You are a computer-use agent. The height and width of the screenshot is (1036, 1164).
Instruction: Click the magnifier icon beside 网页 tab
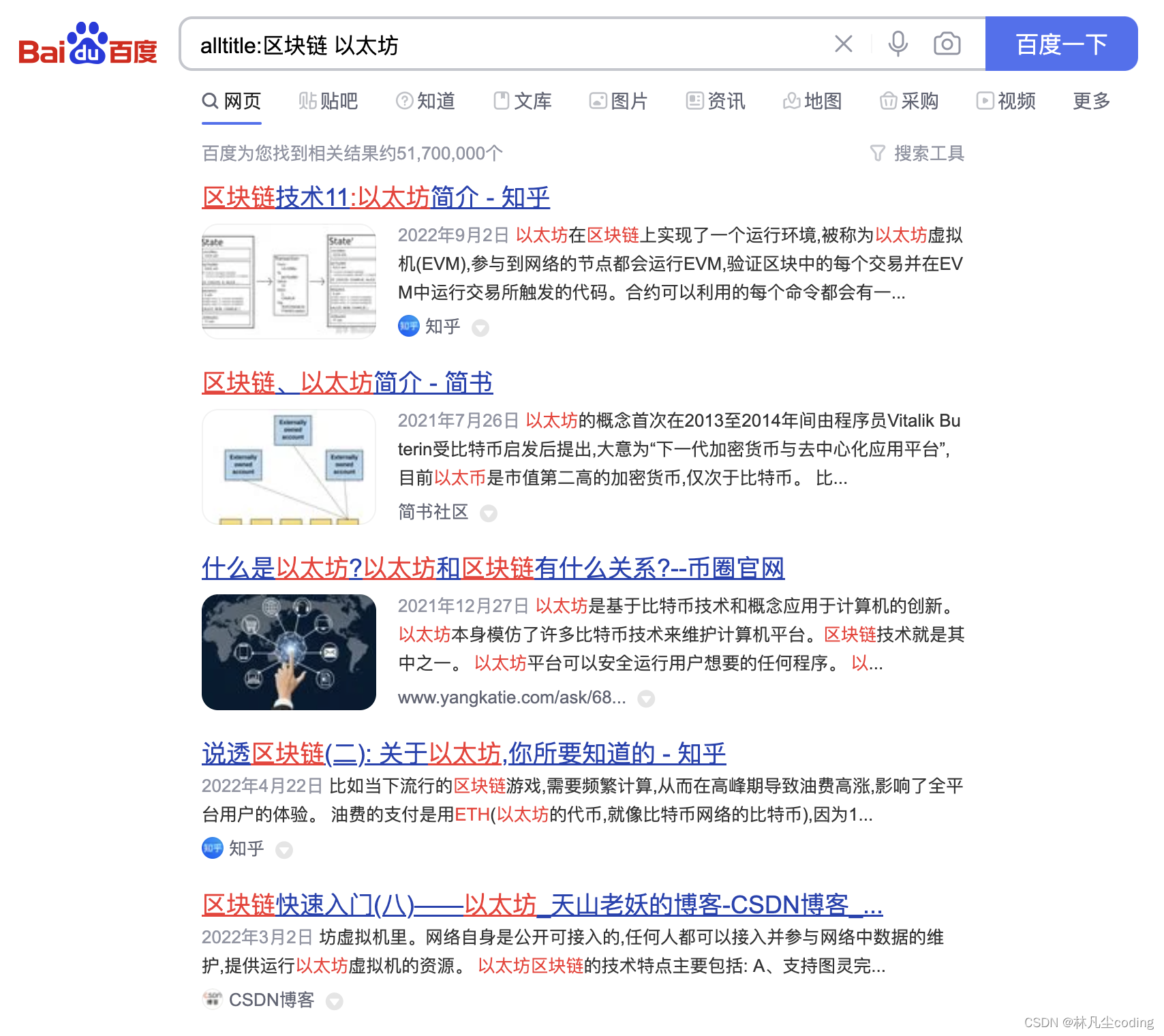[209, 101]
